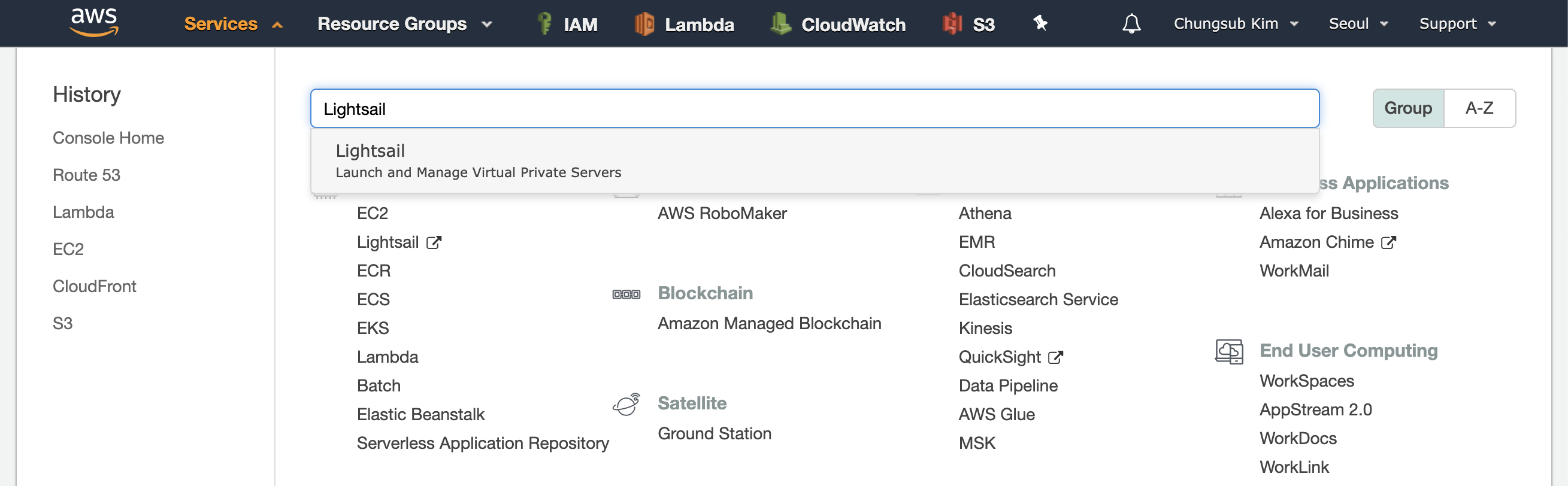Open the Athena service
The image size is (1568, 486).
tap(985, 214)
